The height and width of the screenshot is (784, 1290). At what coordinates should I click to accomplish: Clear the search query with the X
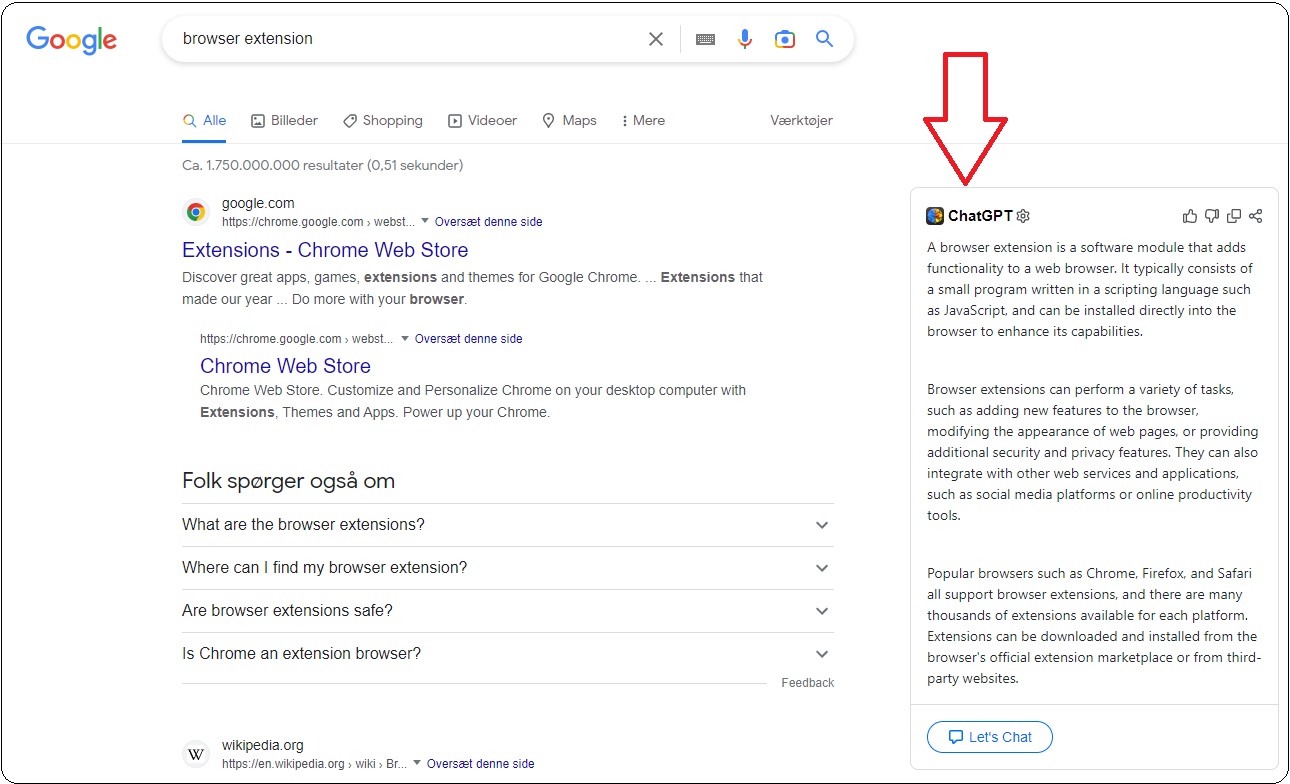coord(655,38)
